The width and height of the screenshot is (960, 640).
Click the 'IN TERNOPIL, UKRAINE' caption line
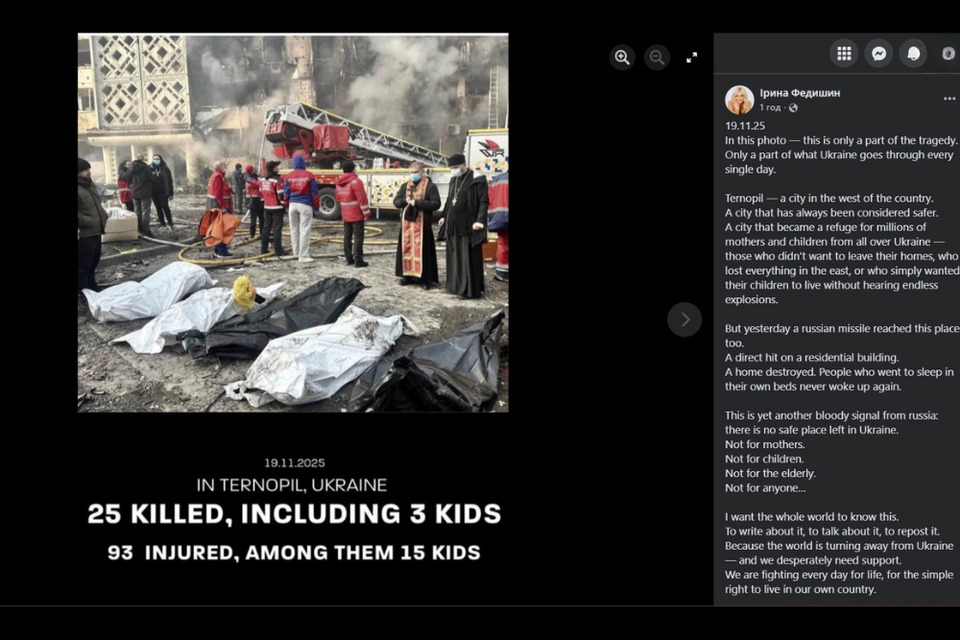coord(292,485)
